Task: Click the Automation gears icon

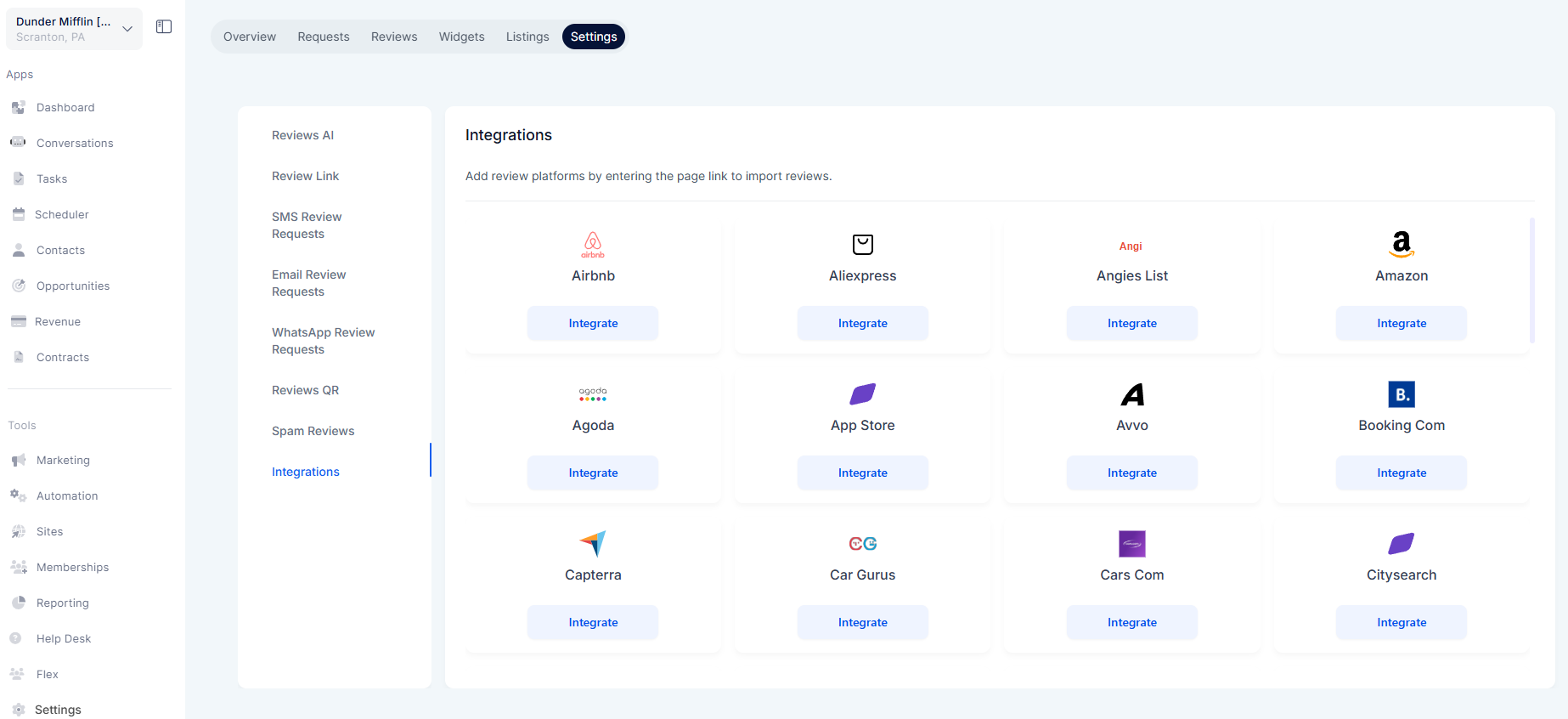Action: pyautogui.click(x=18, y=495)
